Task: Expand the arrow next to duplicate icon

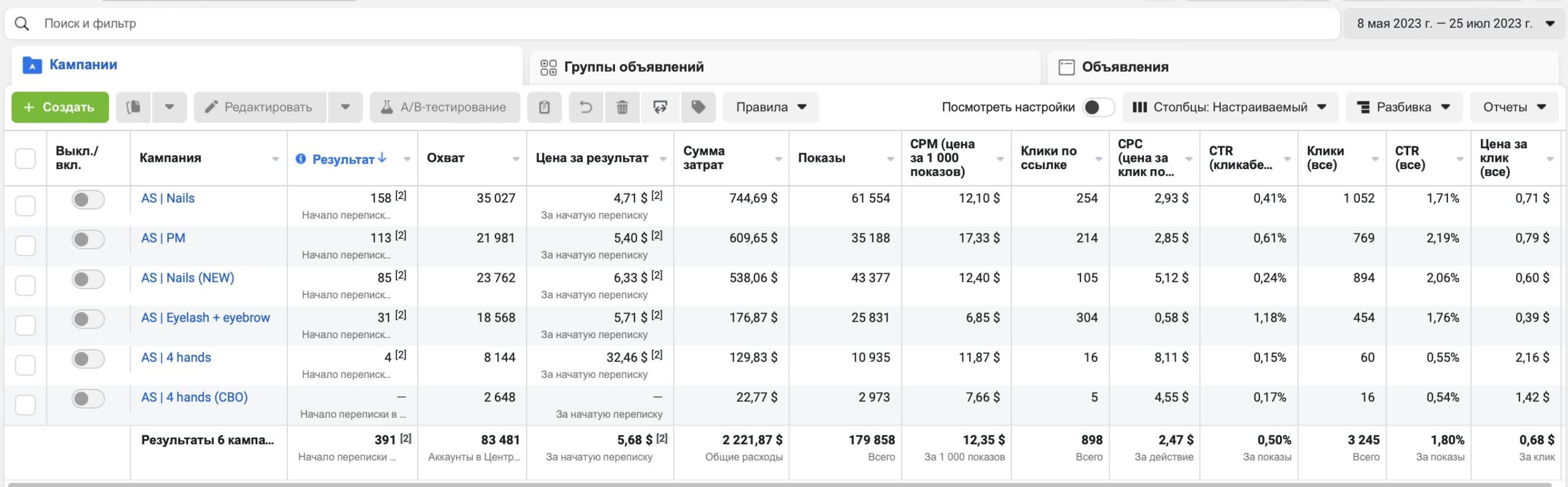Action: pos(170,107)
